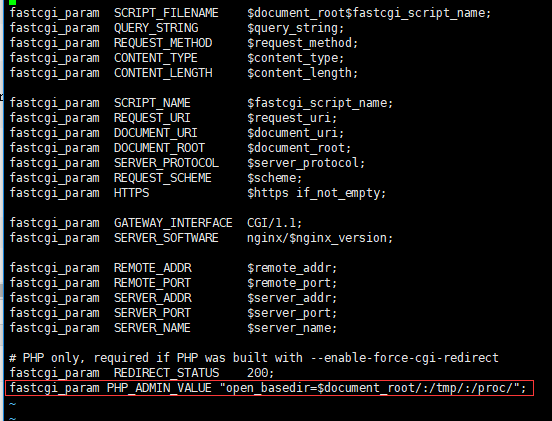552x421 pixels.
Task: Click the $fastcgi_script_name value on SCRIPT_NAME line
Action: coord(320,103)
